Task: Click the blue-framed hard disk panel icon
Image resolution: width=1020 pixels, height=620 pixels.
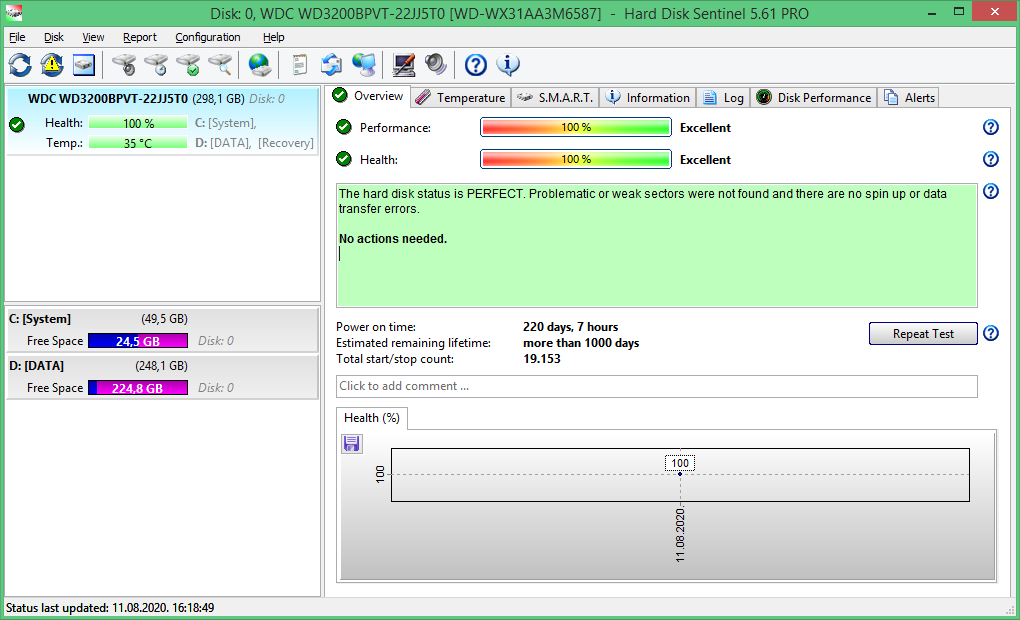Action: tap(84, 65)
